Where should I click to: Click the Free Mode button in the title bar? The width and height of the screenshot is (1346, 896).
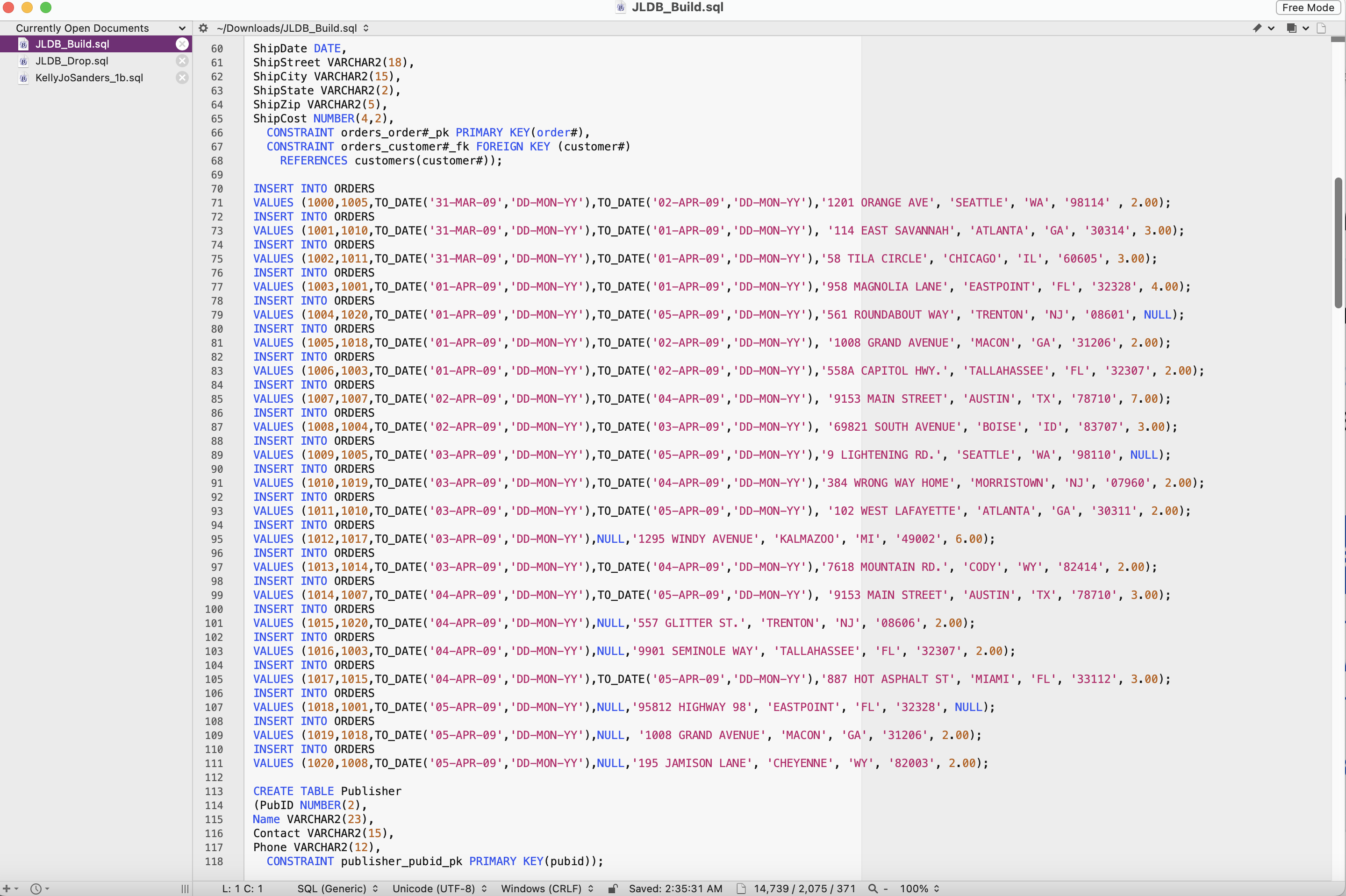(1308, 7)
